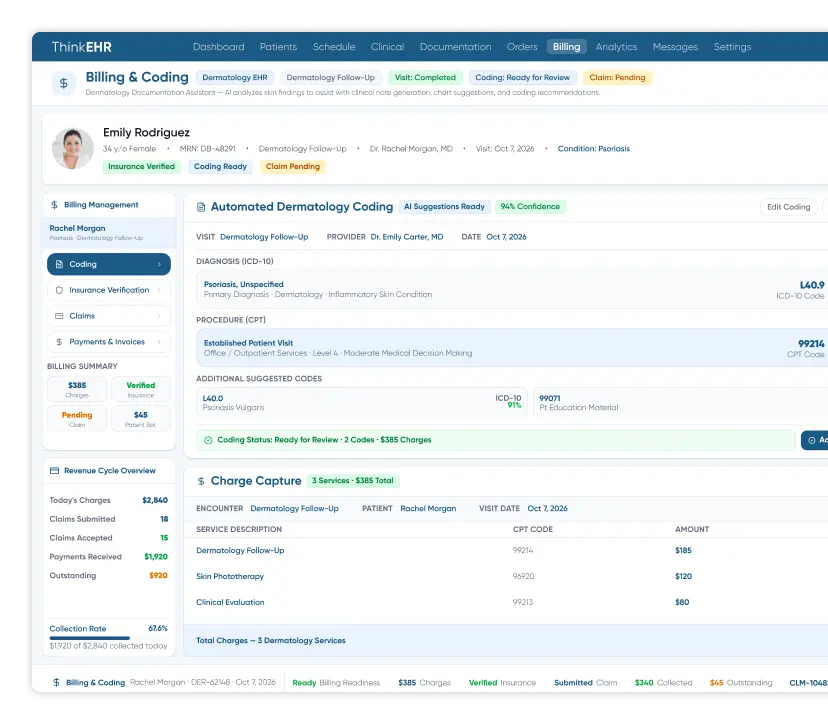The height and width of the screenshot is (724, 828).
Task: Click the Submitted Claim footer status
Action: point(585,683)
